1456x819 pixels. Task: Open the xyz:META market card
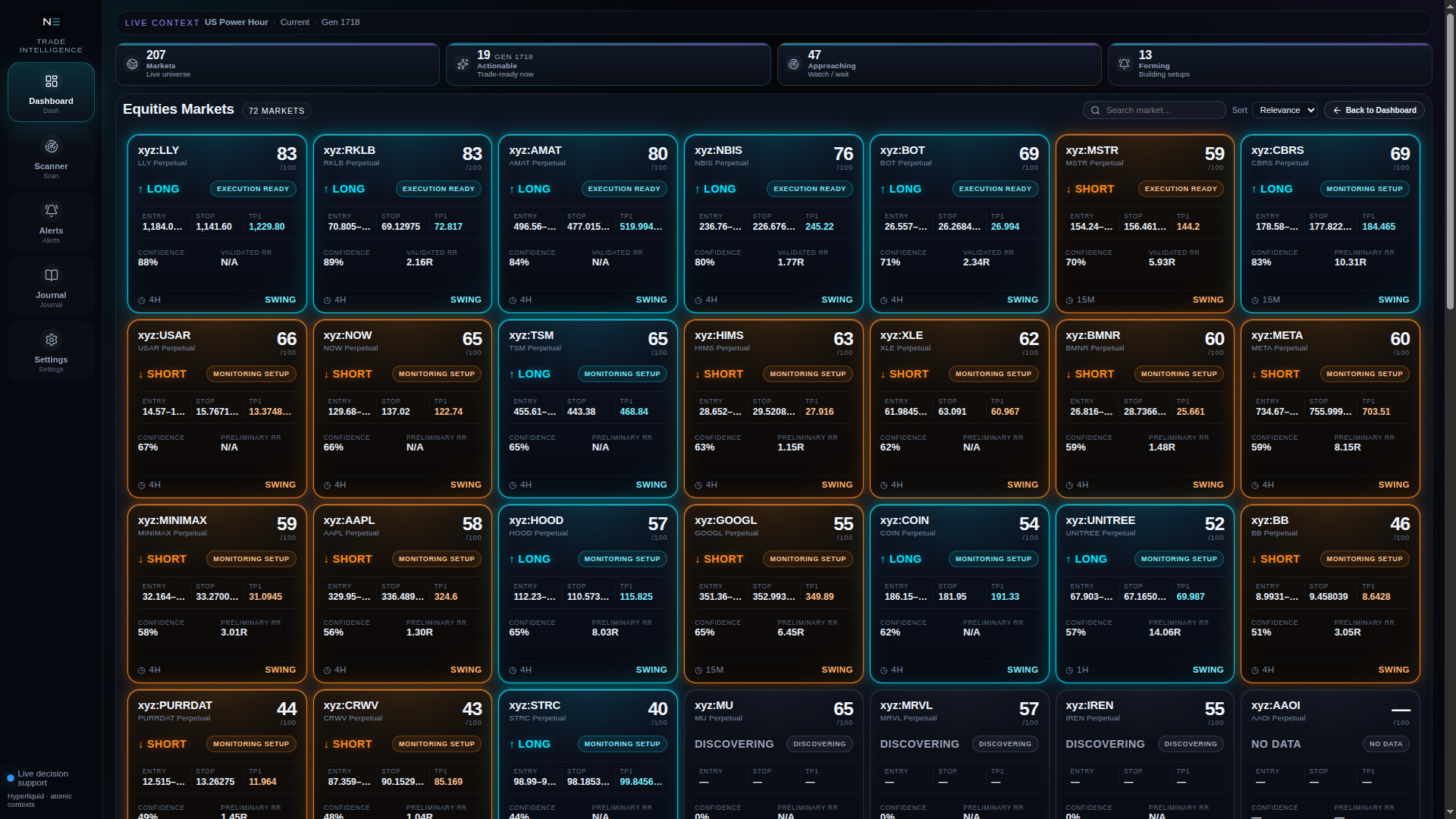pos(1330,409)
